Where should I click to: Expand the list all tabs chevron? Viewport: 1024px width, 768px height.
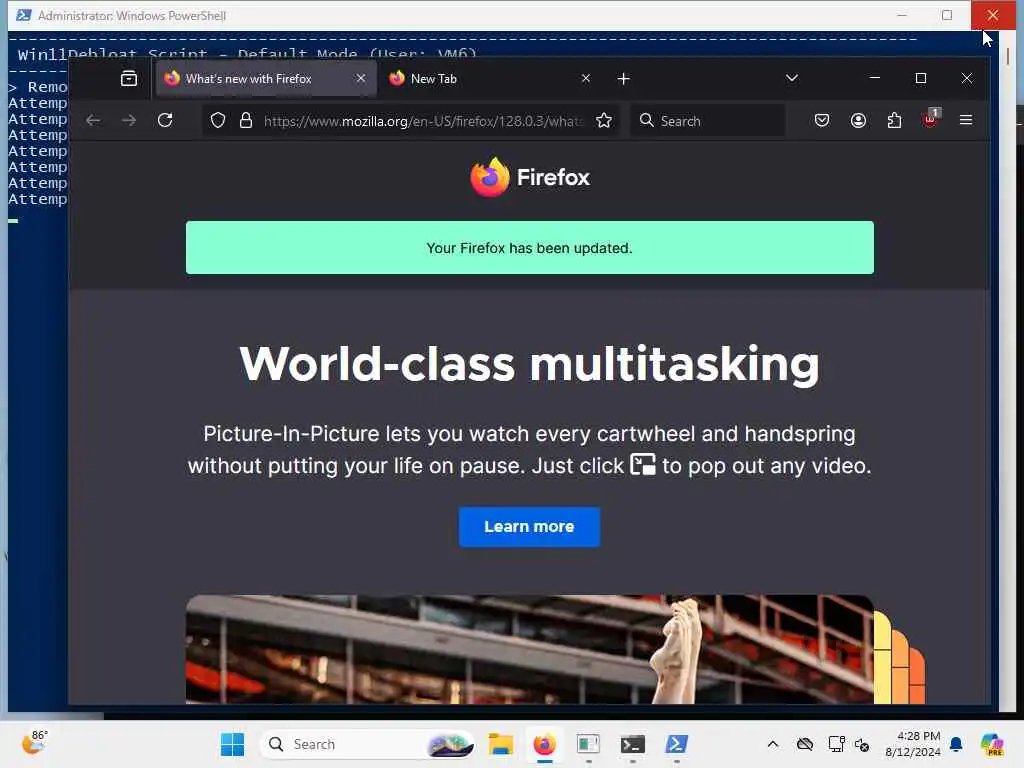pyautogui.click(x=792, y=78)
